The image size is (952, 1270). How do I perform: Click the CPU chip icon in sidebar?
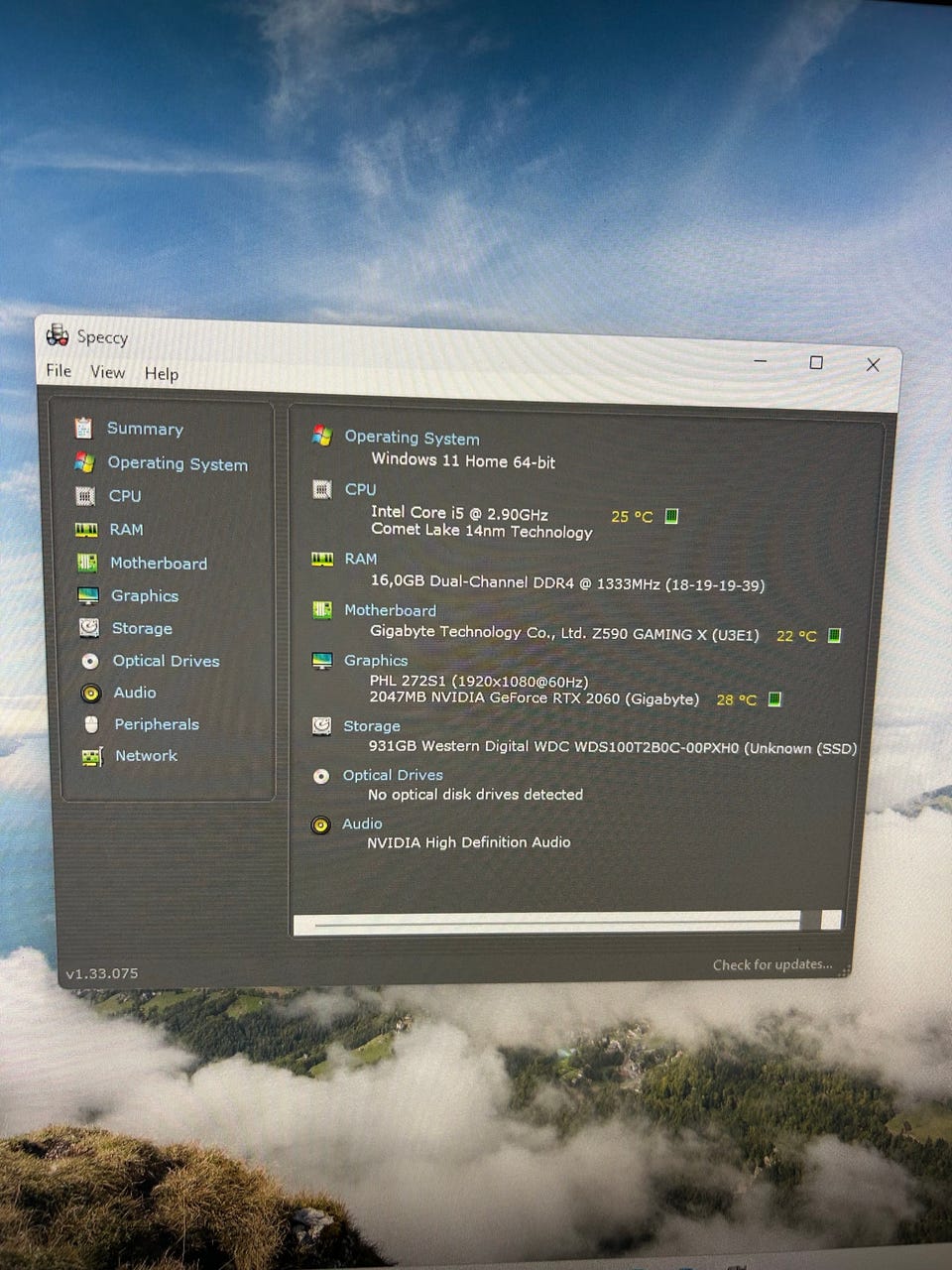(x=85, y=495)
